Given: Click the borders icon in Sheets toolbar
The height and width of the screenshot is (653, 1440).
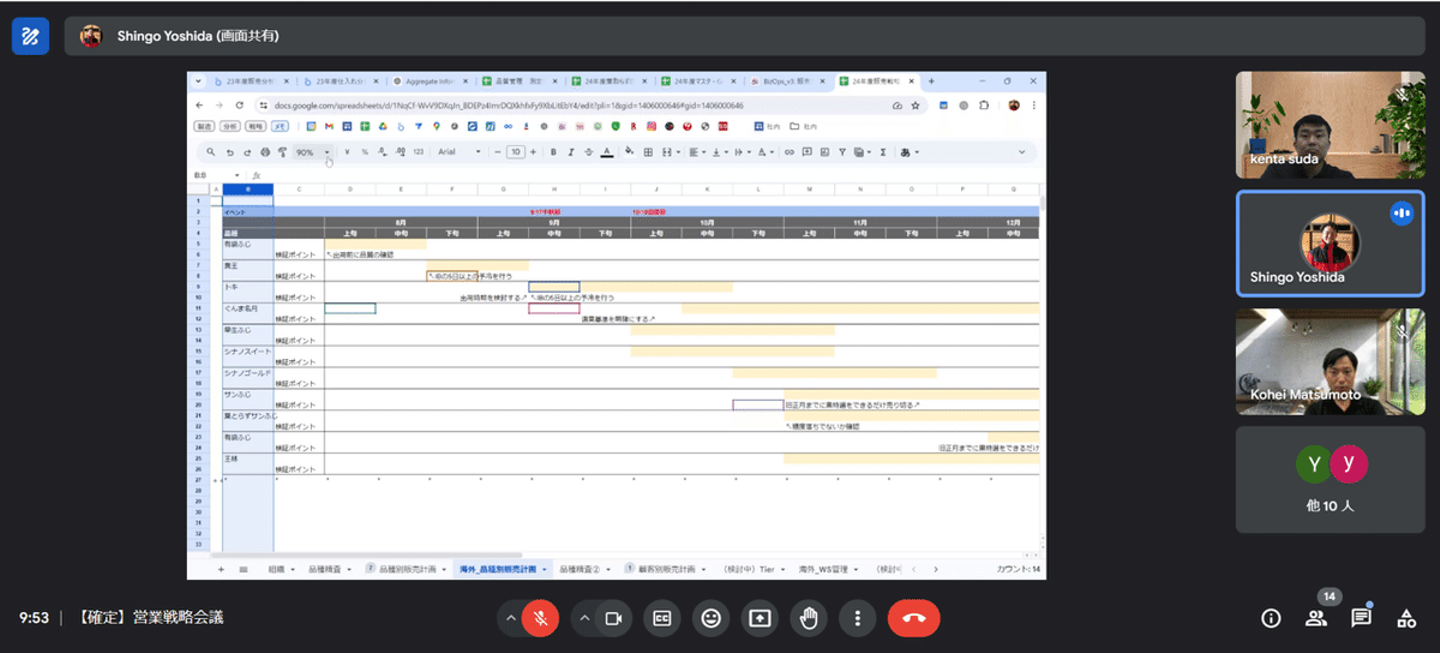Looking at the screenshot, I should [647, 152].
